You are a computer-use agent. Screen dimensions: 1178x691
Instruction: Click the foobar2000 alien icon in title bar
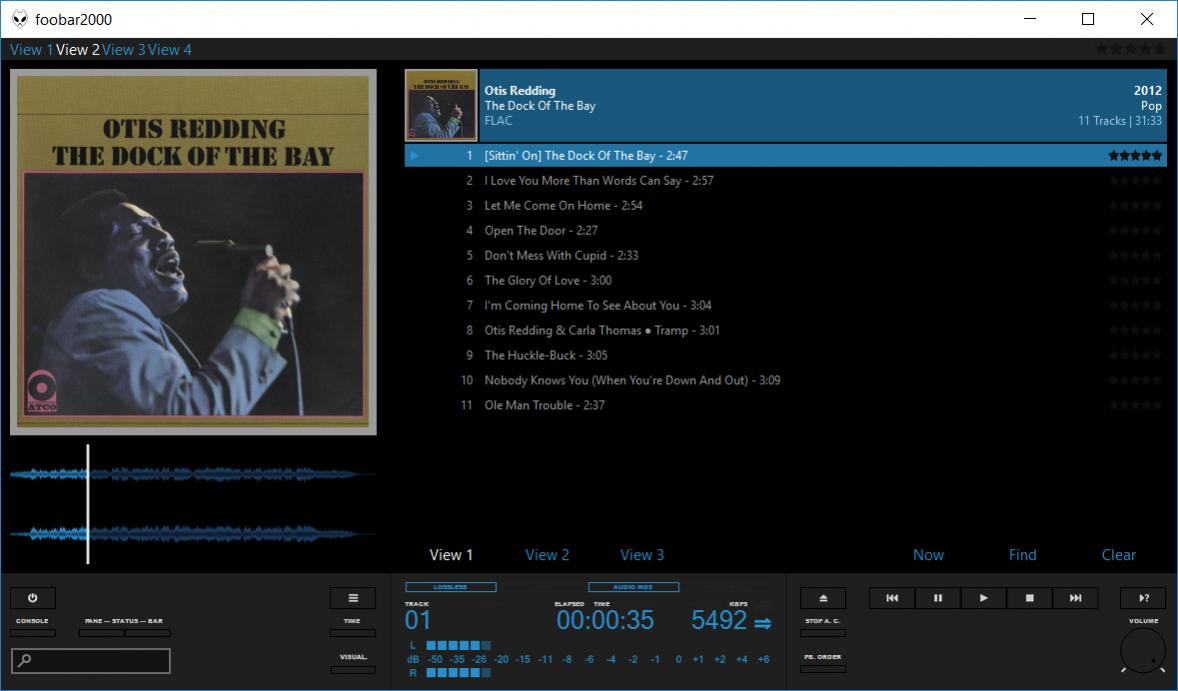20,19
